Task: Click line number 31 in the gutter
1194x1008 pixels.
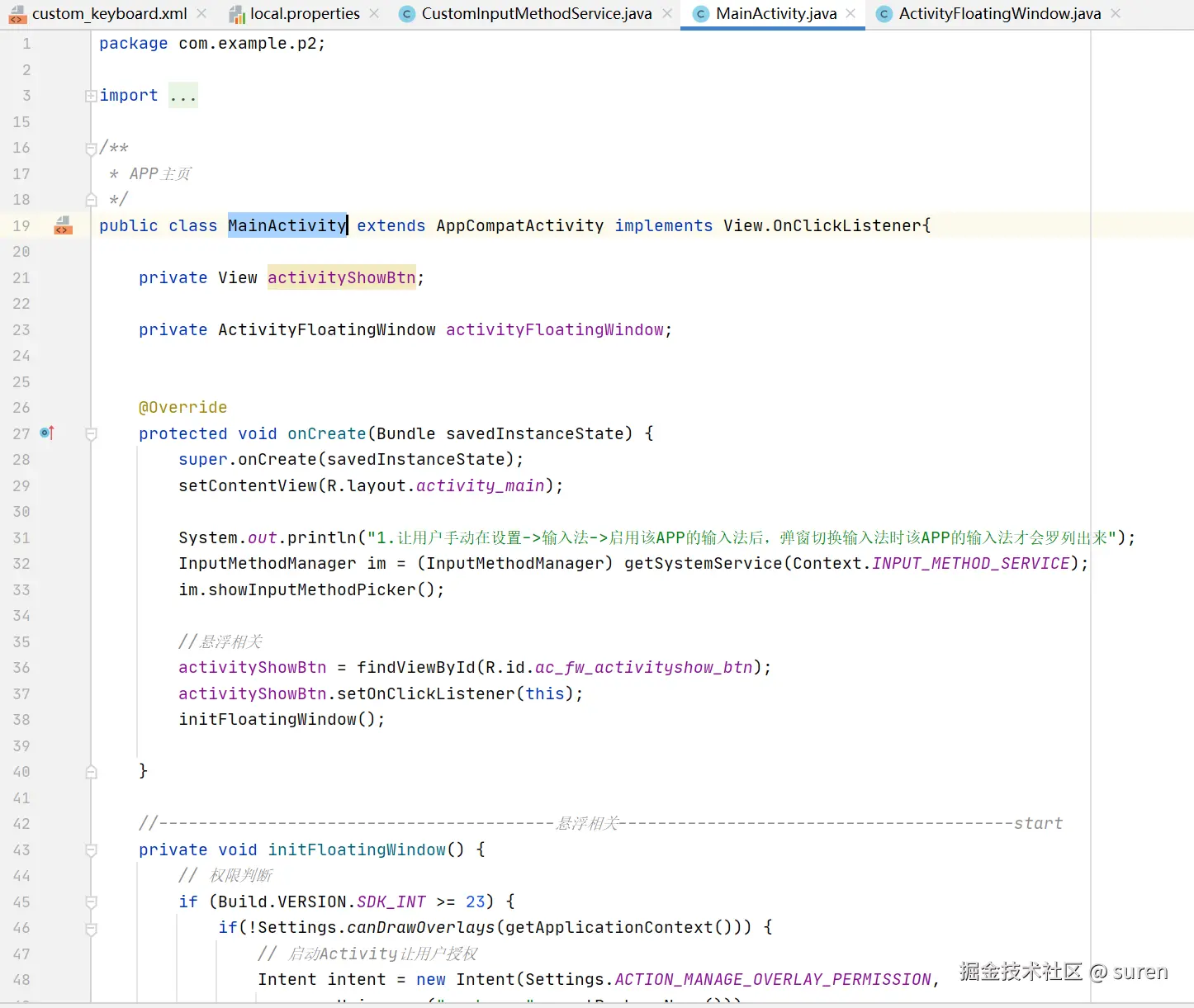Action: pyautogui.click(x=21, y=537)
